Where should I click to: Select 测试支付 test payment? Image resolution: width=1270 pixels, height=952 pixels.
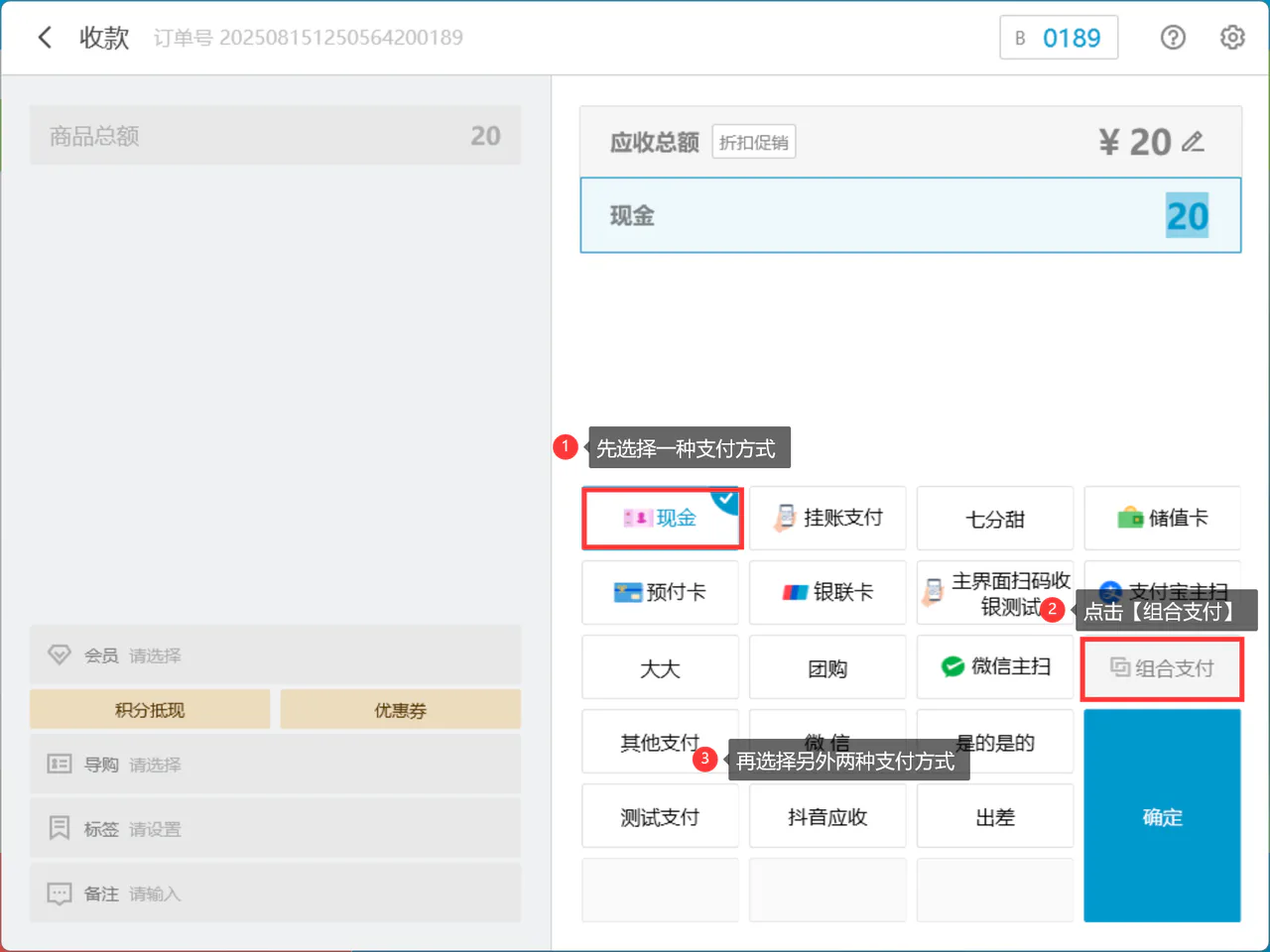[x=661, y=816]
